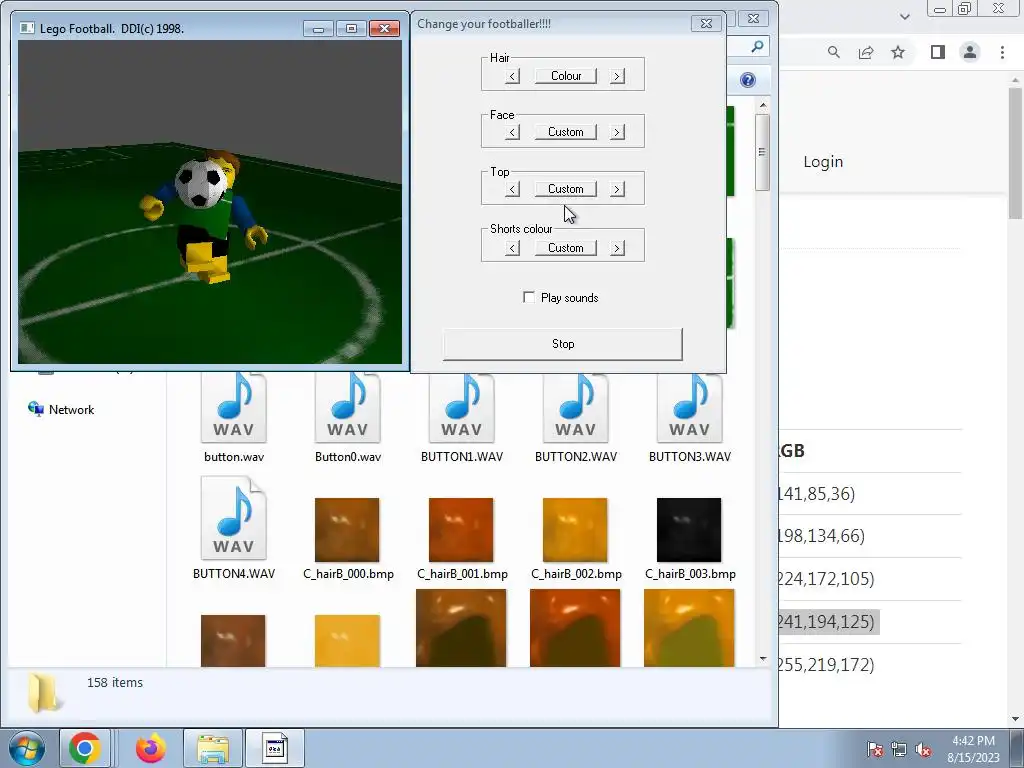1024x768 pixels.
Task: Click next arrow in Face group
Action: [617, 133]
